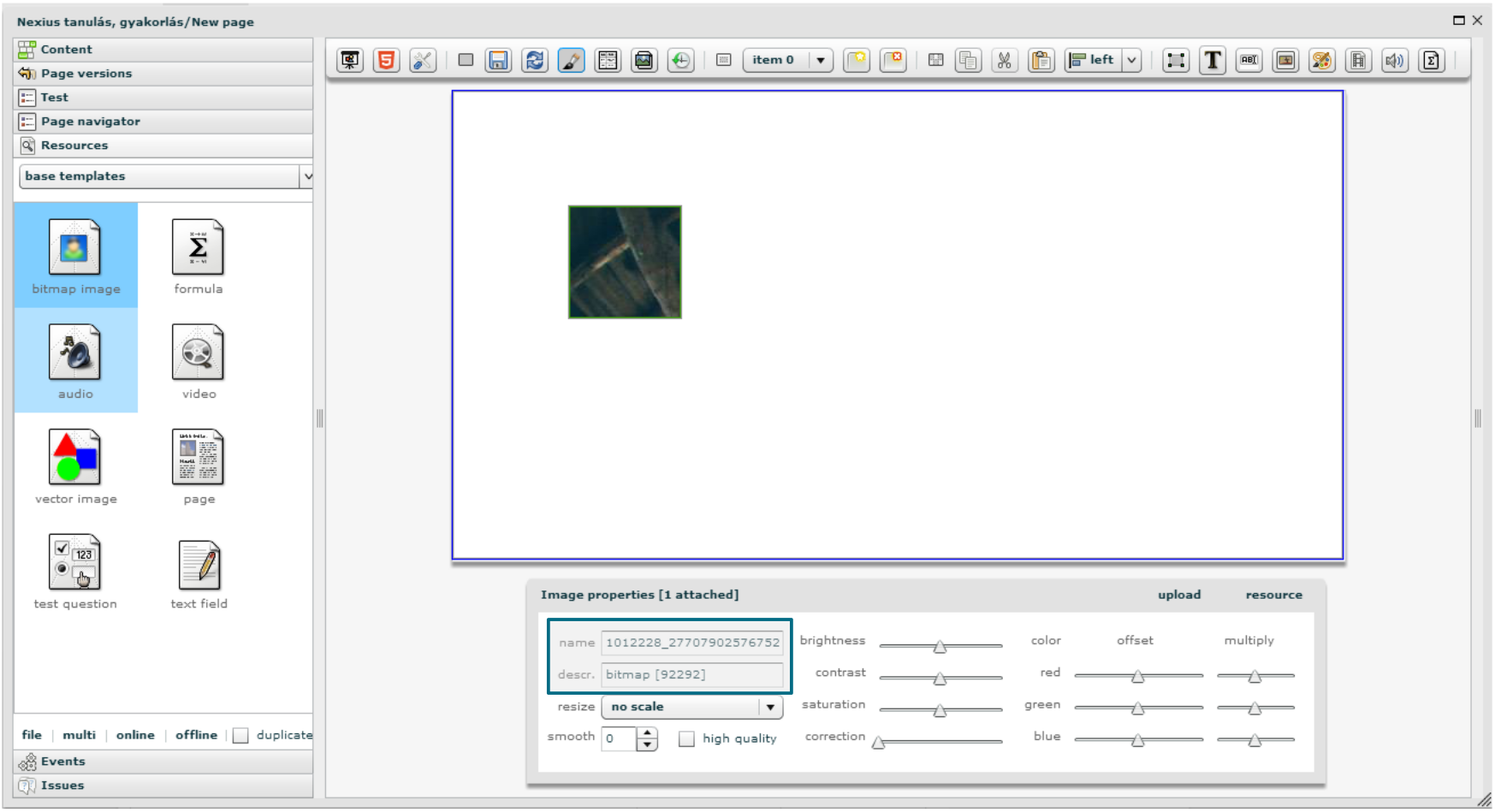
Task: Click the speaker sound icon in toolbar
Action: coord(1395,60)
